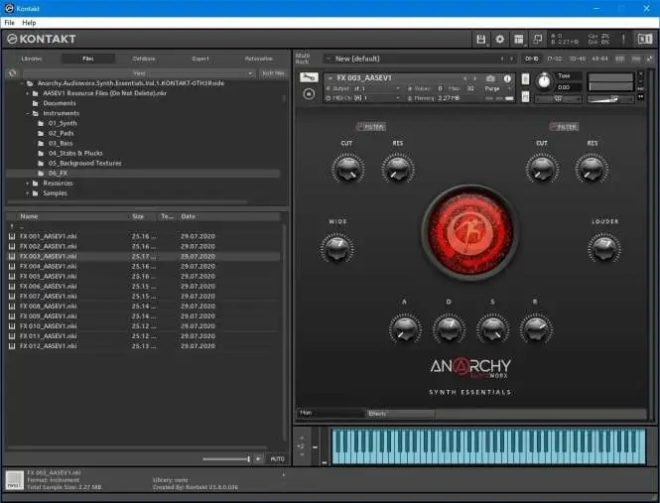660x503 pixels.
Task: Toggle the AUTO preview button
Action: pos(277,459)
